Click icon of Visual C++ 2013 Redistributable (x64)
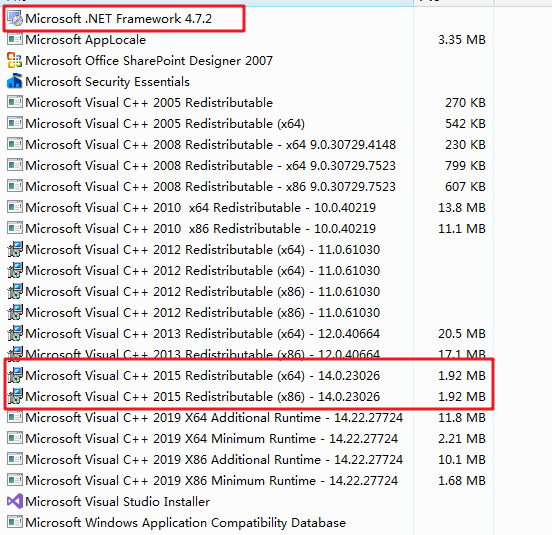The image size is (552, 535). pos(15,333)
